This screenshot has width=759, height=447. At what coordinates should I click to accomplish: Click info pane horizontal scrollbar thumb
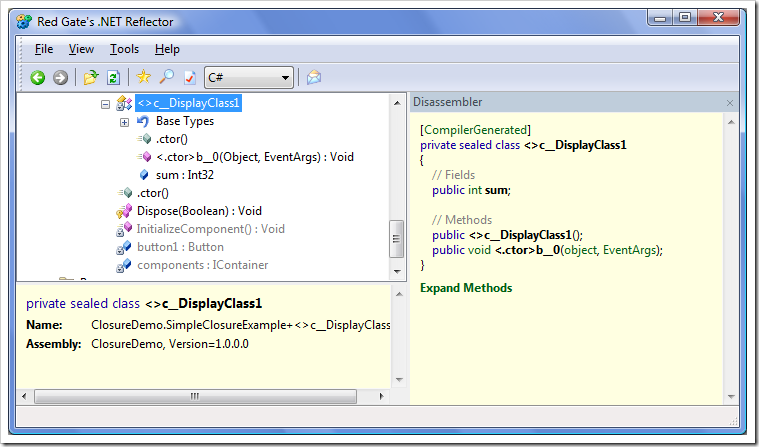click(x=195, y=396)
